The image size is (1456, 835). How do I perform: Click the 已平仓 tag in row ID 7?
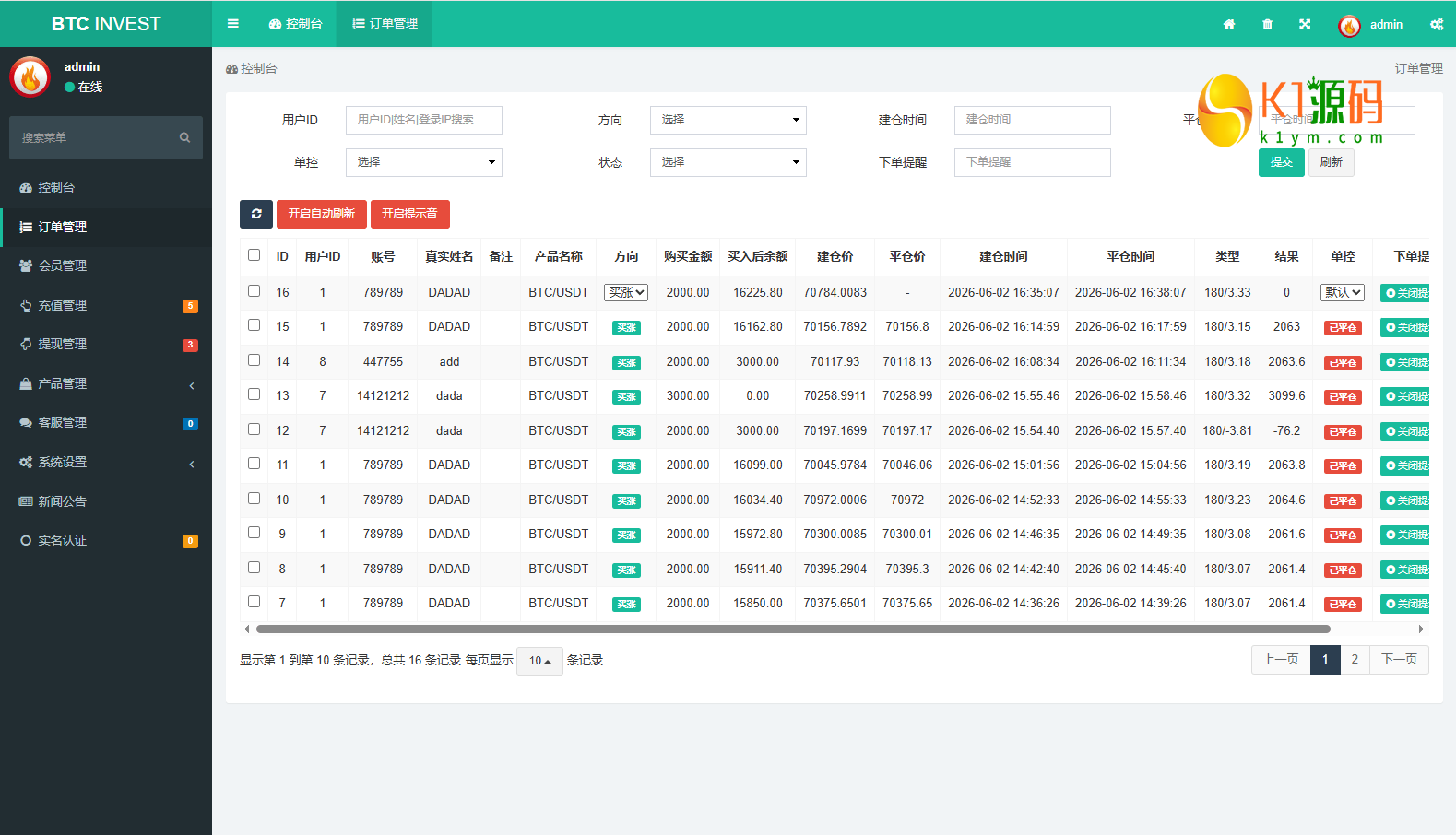(x=1343, y=604)
